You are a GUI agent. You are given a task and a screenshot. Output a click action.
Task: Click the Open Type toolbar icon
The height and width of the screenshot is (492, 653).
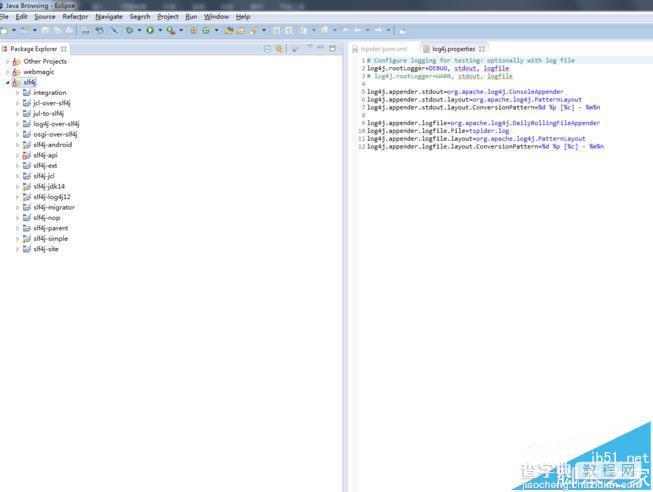pos(229,30)
